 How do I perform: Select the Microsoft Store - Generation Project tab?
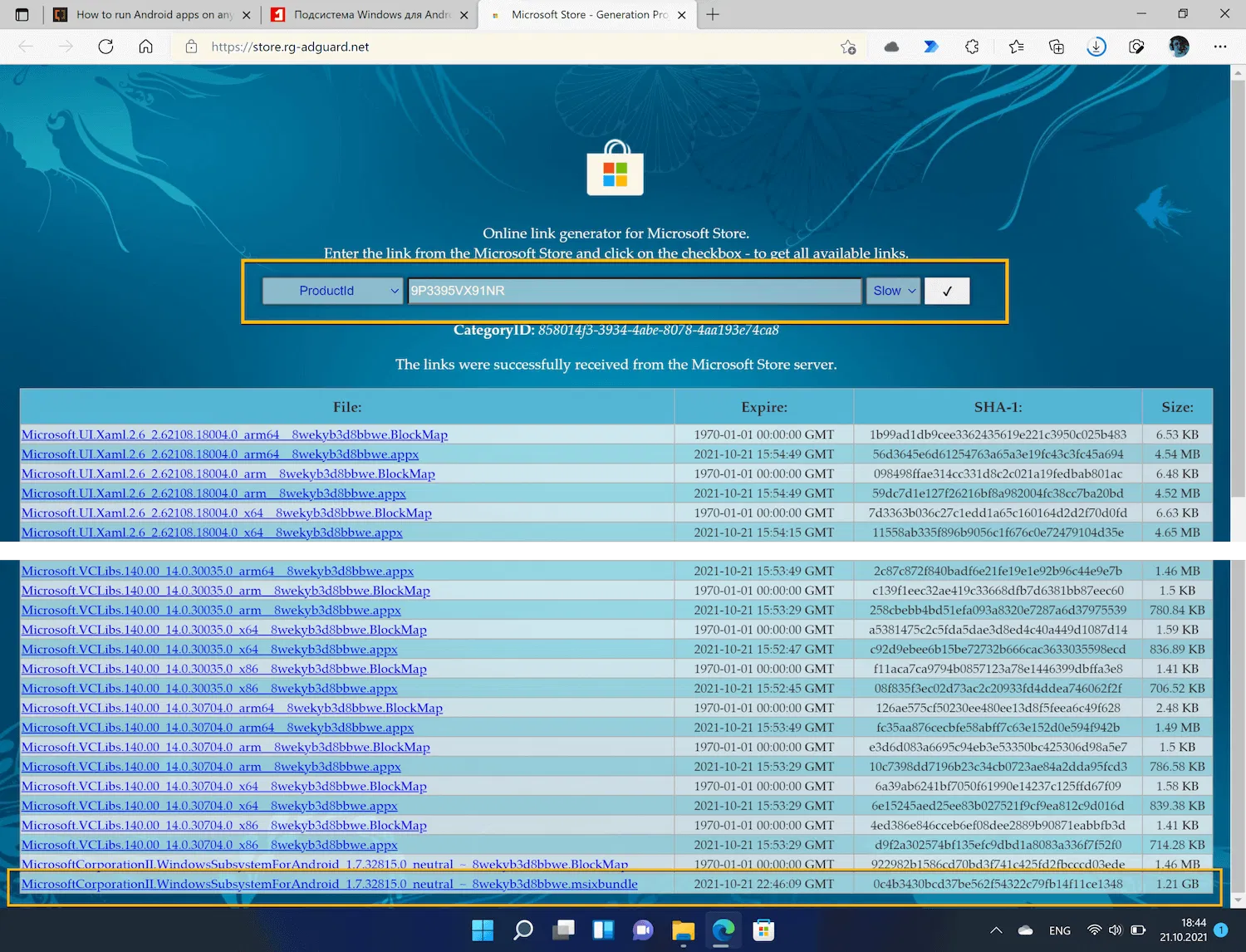(x=588, y=15)
